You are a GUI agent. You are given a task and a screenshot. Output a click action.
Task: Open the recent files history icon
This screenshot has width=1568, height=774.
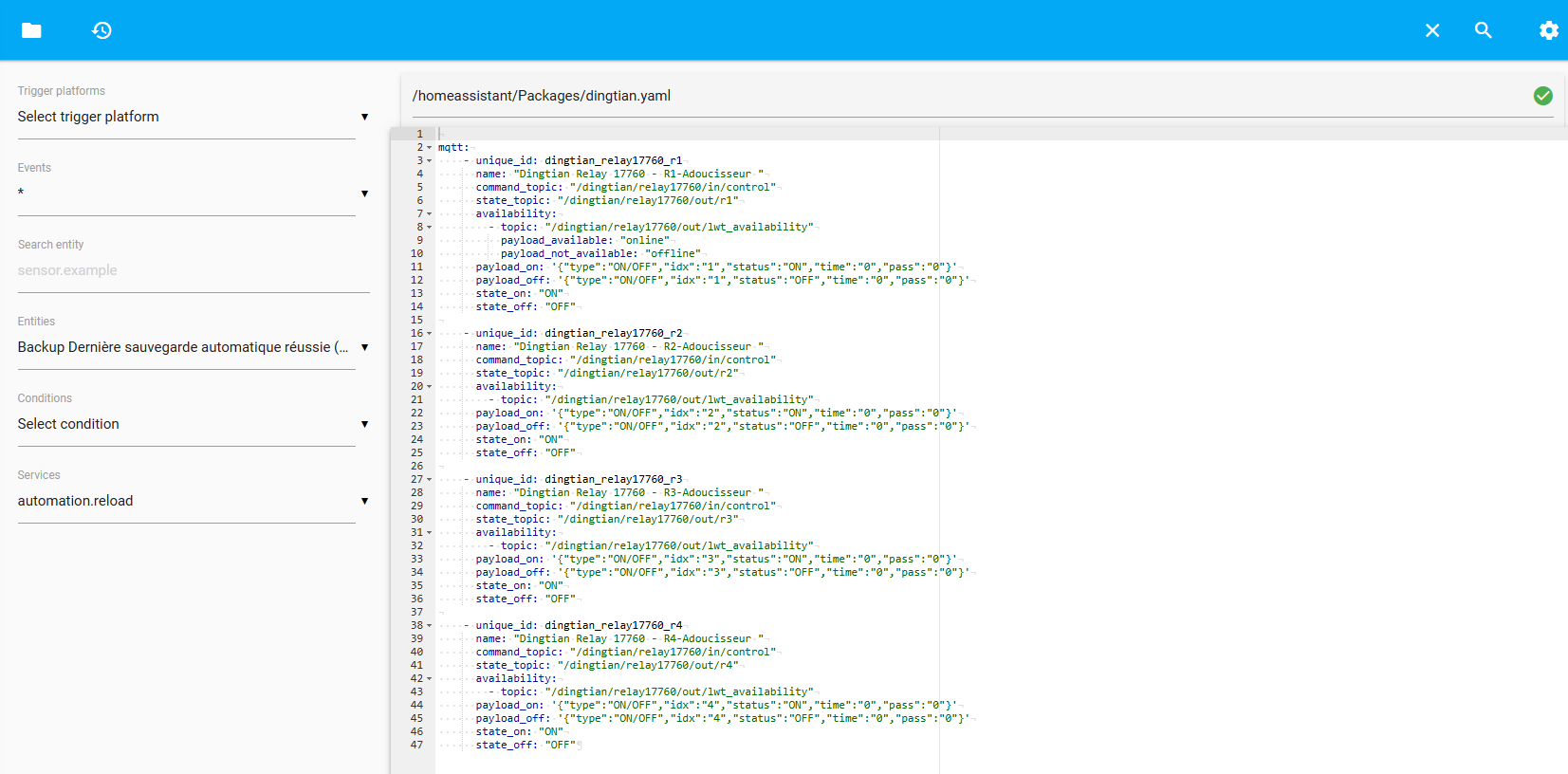click(101, 30)
